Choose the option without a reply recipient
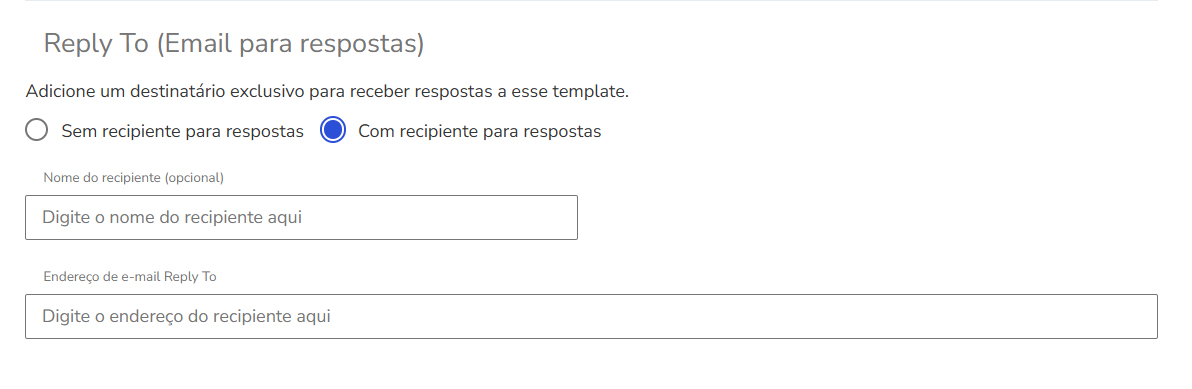 pyautogui.click(x=36, y=131)
